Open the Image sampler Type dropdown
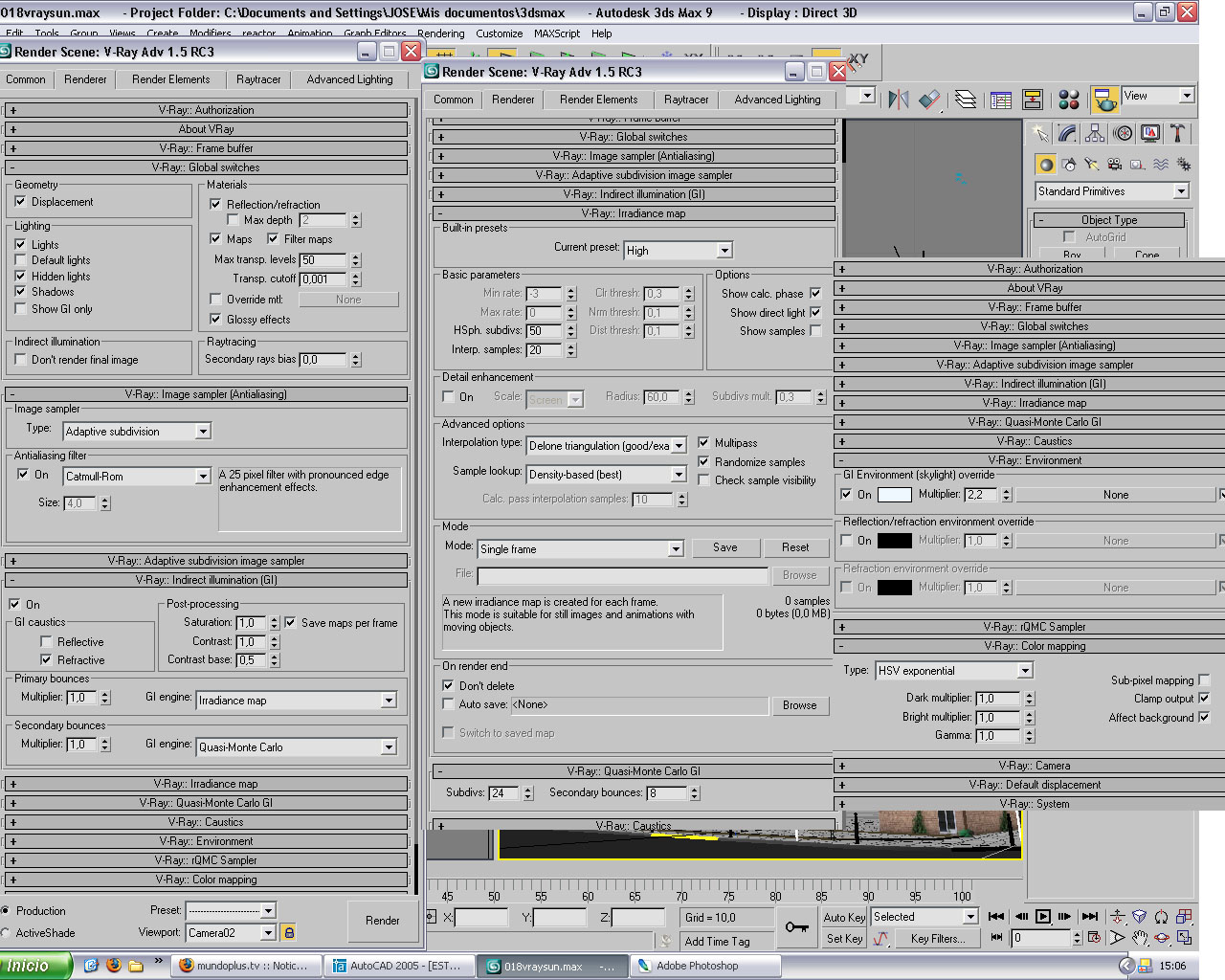This screenshot has width=1225, height=980. (137, 432)
